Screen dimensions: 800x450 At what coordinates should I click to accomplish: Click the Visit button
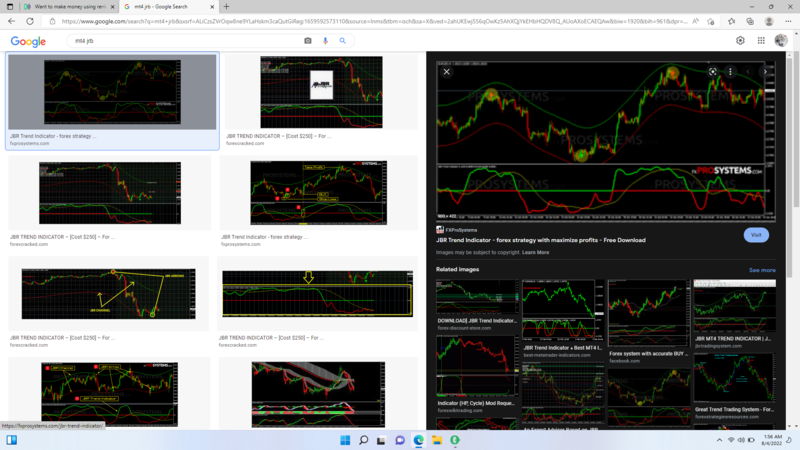click(756, 235)
